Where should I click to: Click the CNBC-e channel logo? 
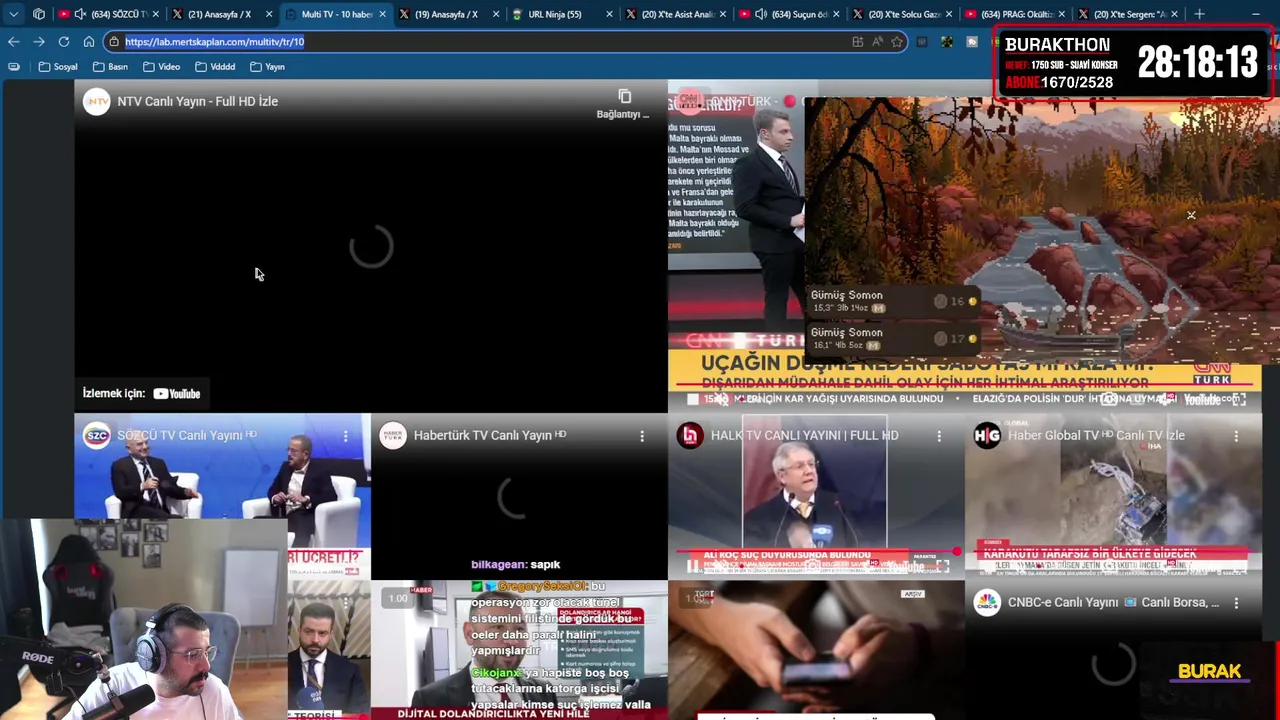(987, 603)
